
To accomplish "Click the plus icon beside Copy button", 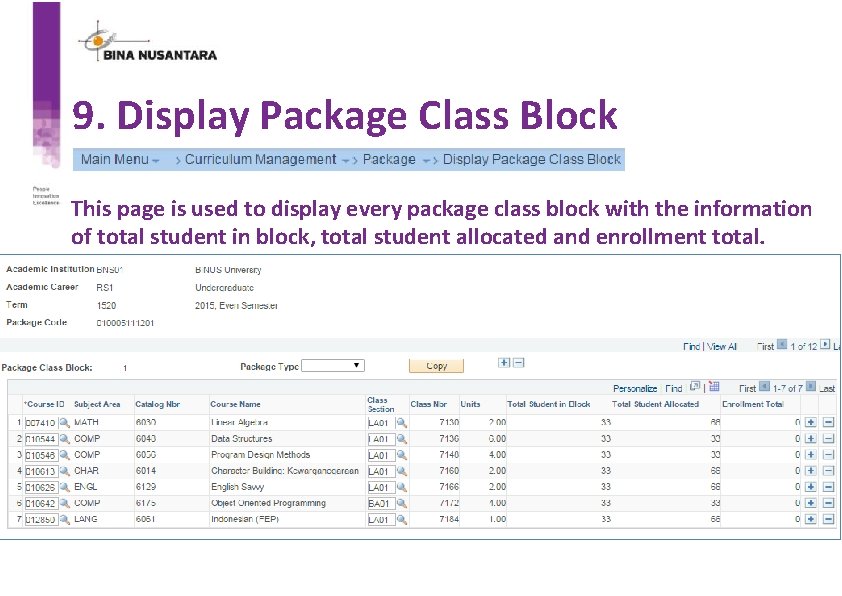I will click(504, 361).
